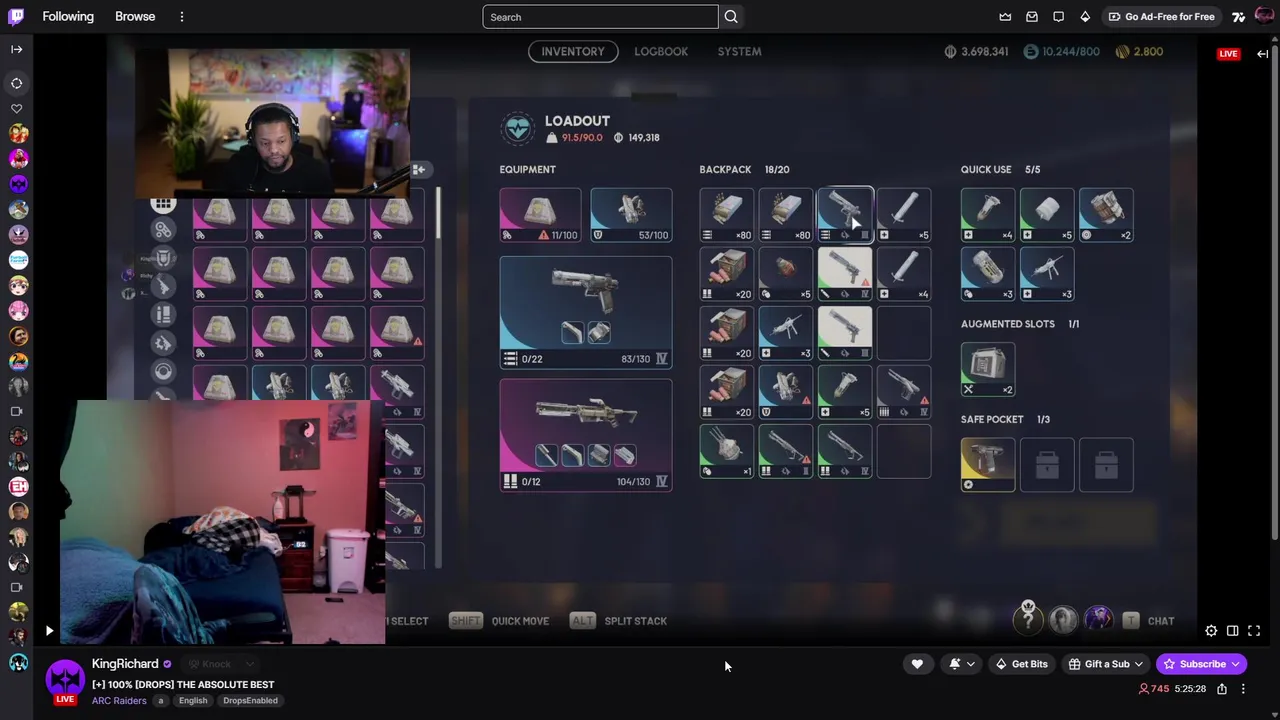Open the ARC Raiders category link

pos(119,701)
